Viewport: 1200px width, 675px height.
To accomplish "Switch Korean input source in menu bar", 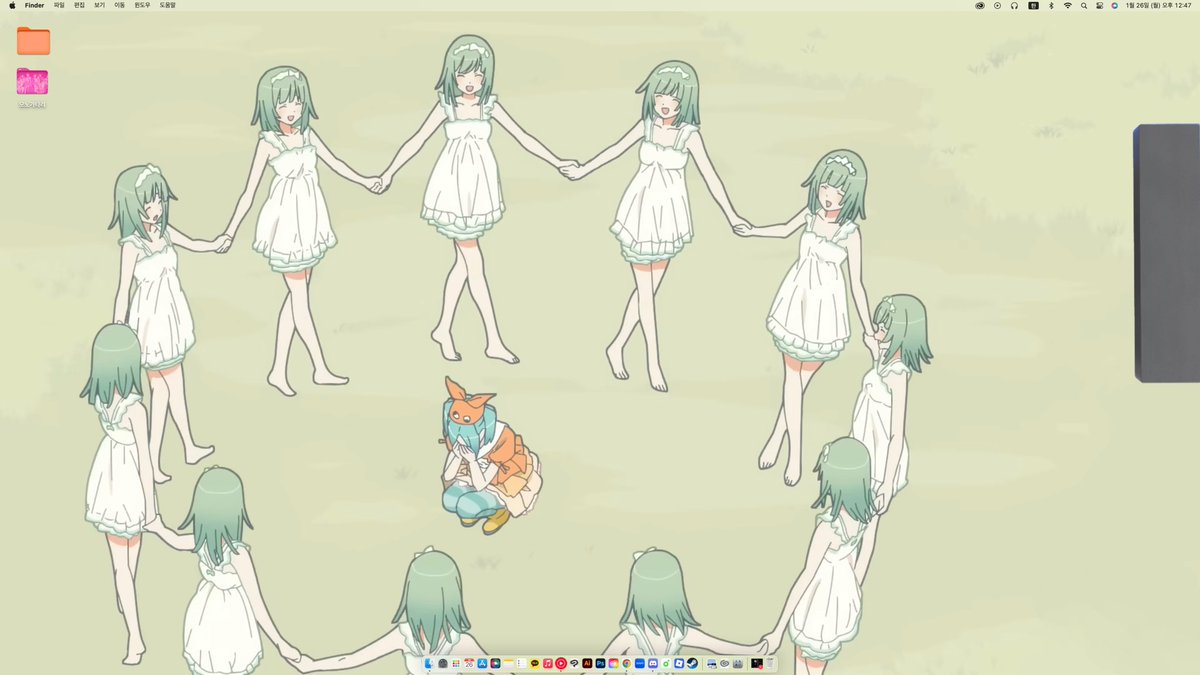I will pyautogui.click(x=1033, y=5).
